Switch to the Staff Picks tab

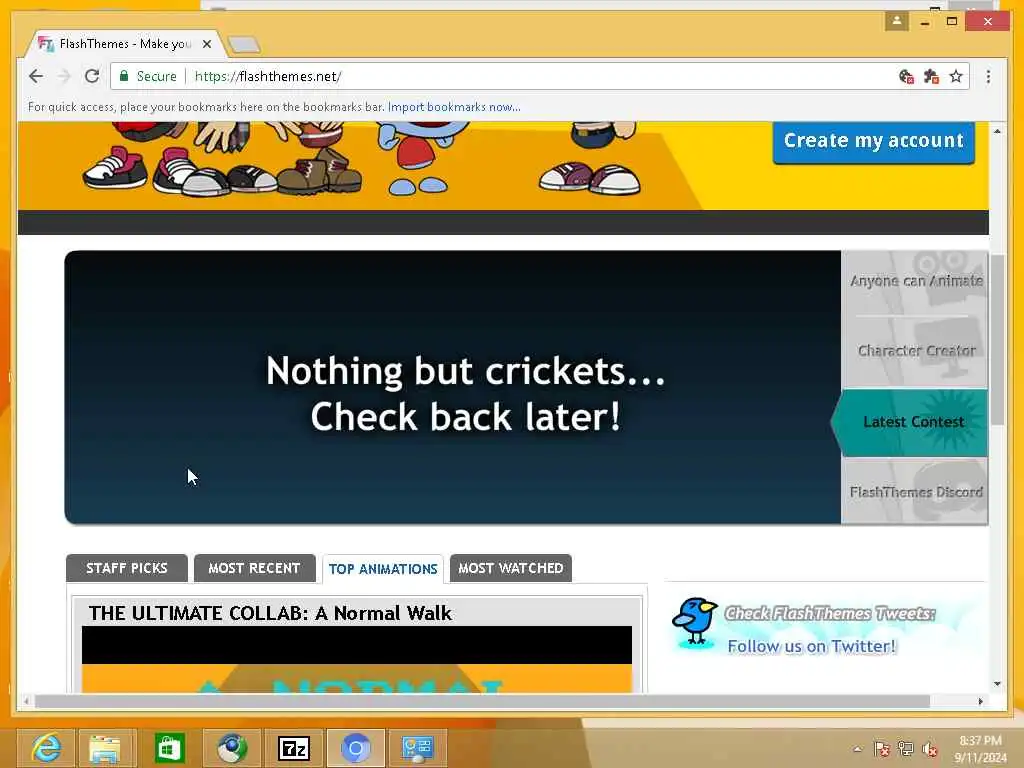click(x=127, y=568)
